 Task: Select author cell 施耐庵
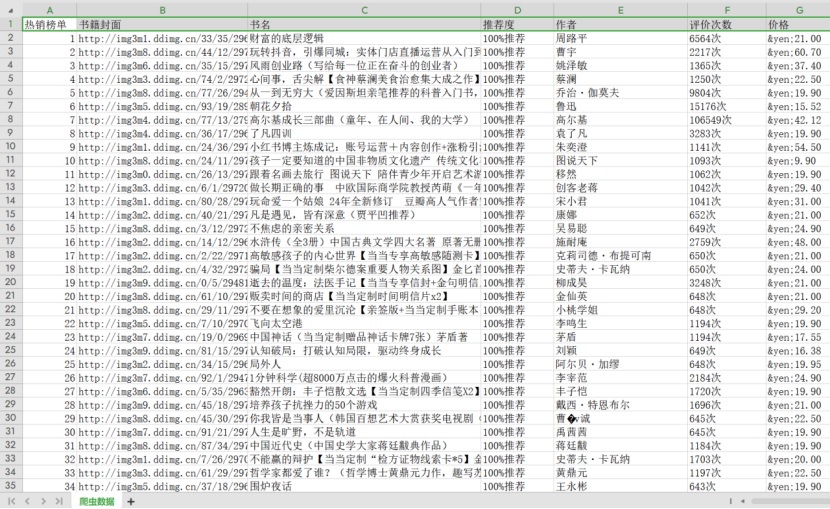tap(620, 242)
